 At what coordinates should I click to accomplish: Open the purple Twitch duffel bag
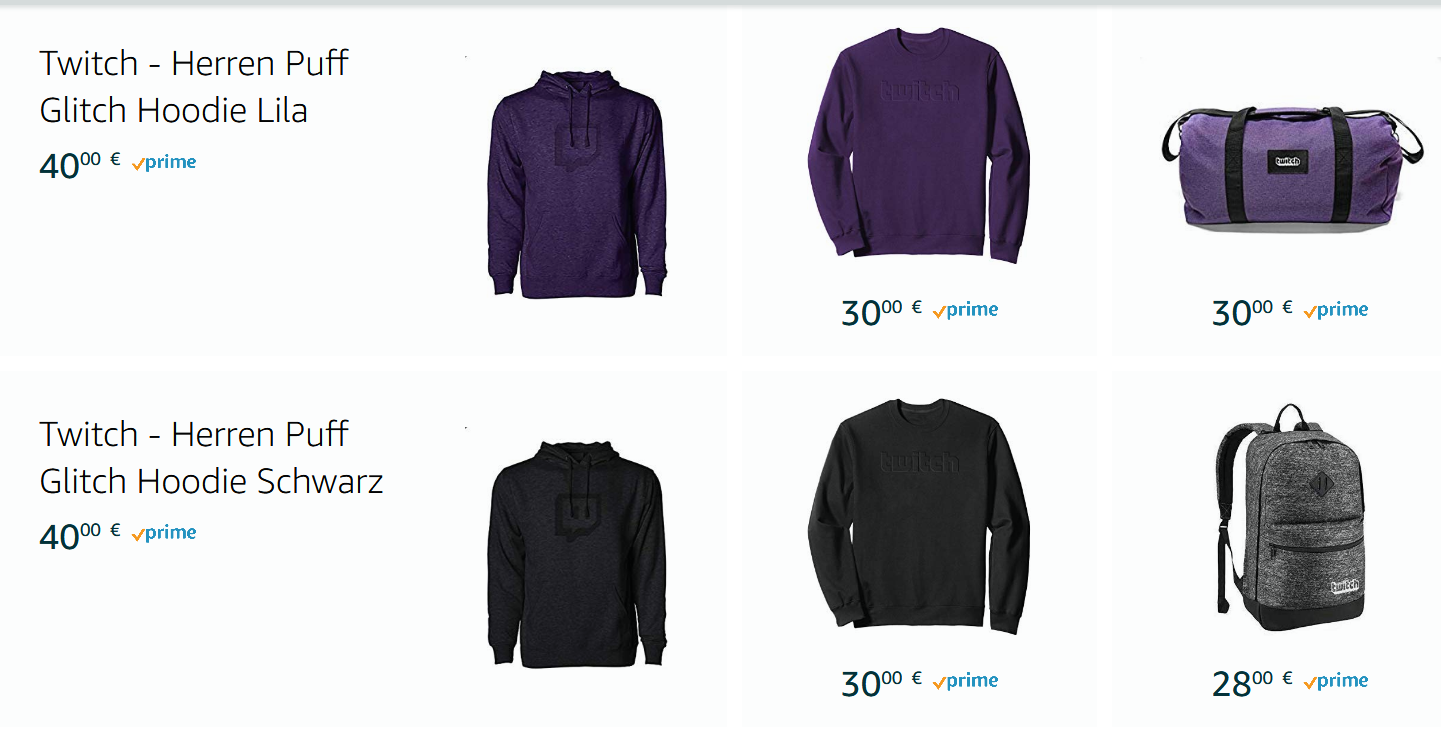(1292, 167)
